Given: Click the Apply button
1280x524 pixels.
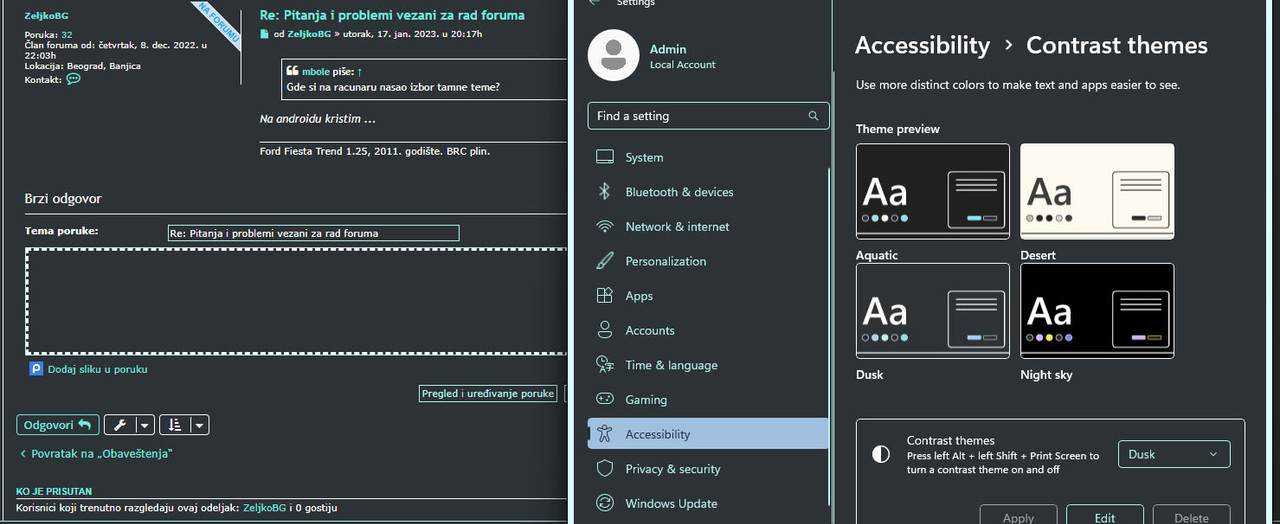Looking at the screenshot, I should (1018, 514).
